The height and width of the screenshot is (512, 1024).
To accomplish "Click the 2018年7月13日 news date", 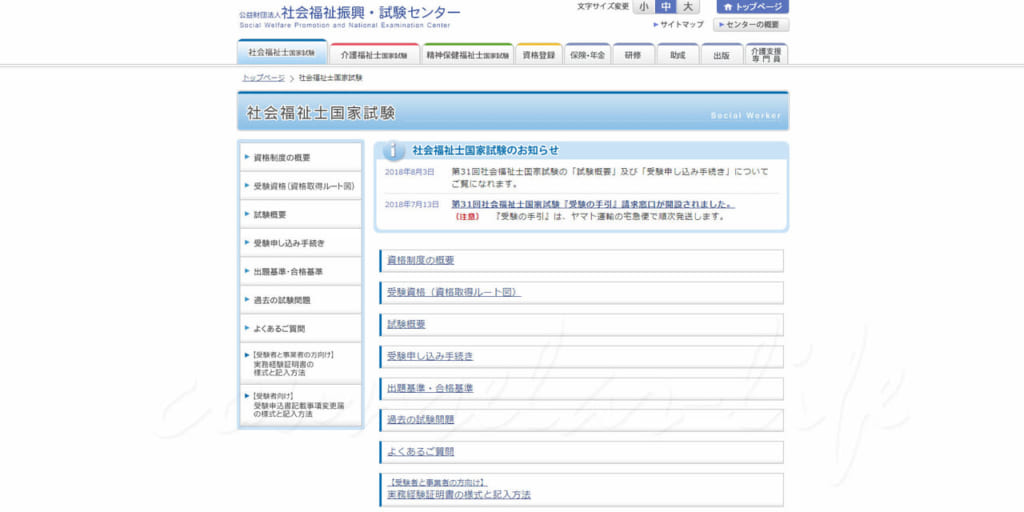I will click(x=412, y=204).
